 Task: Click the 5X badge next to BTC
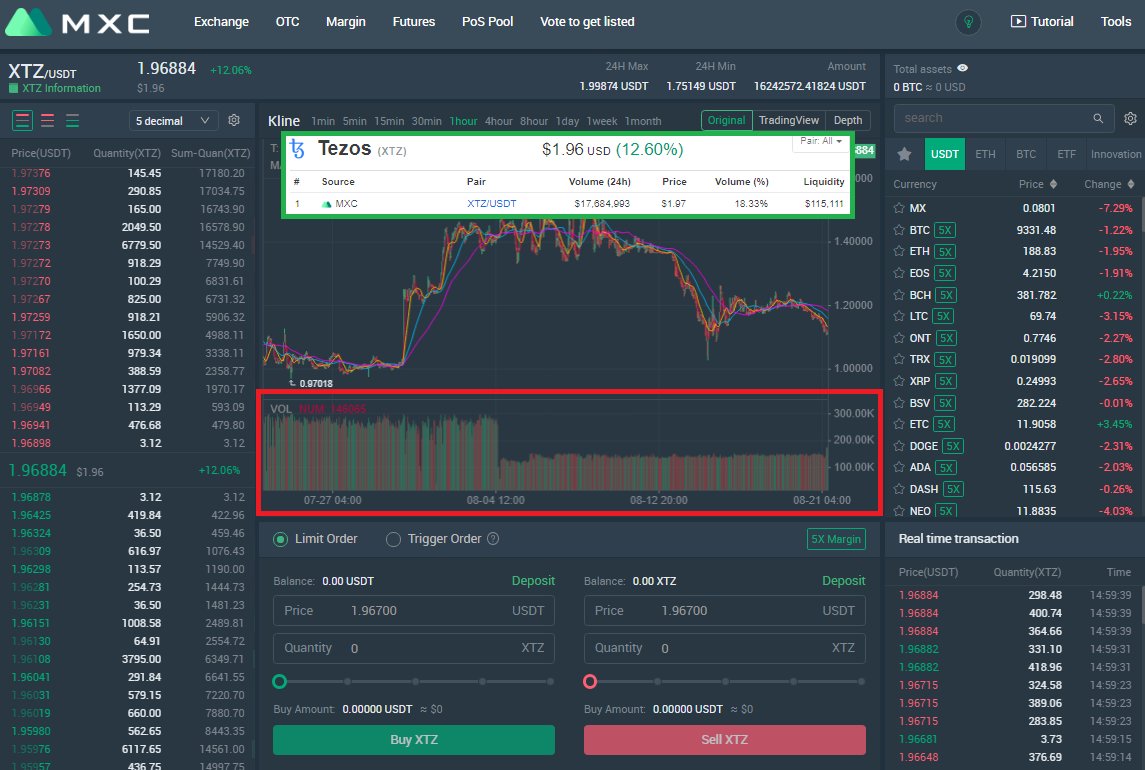(x=945, y=230)
